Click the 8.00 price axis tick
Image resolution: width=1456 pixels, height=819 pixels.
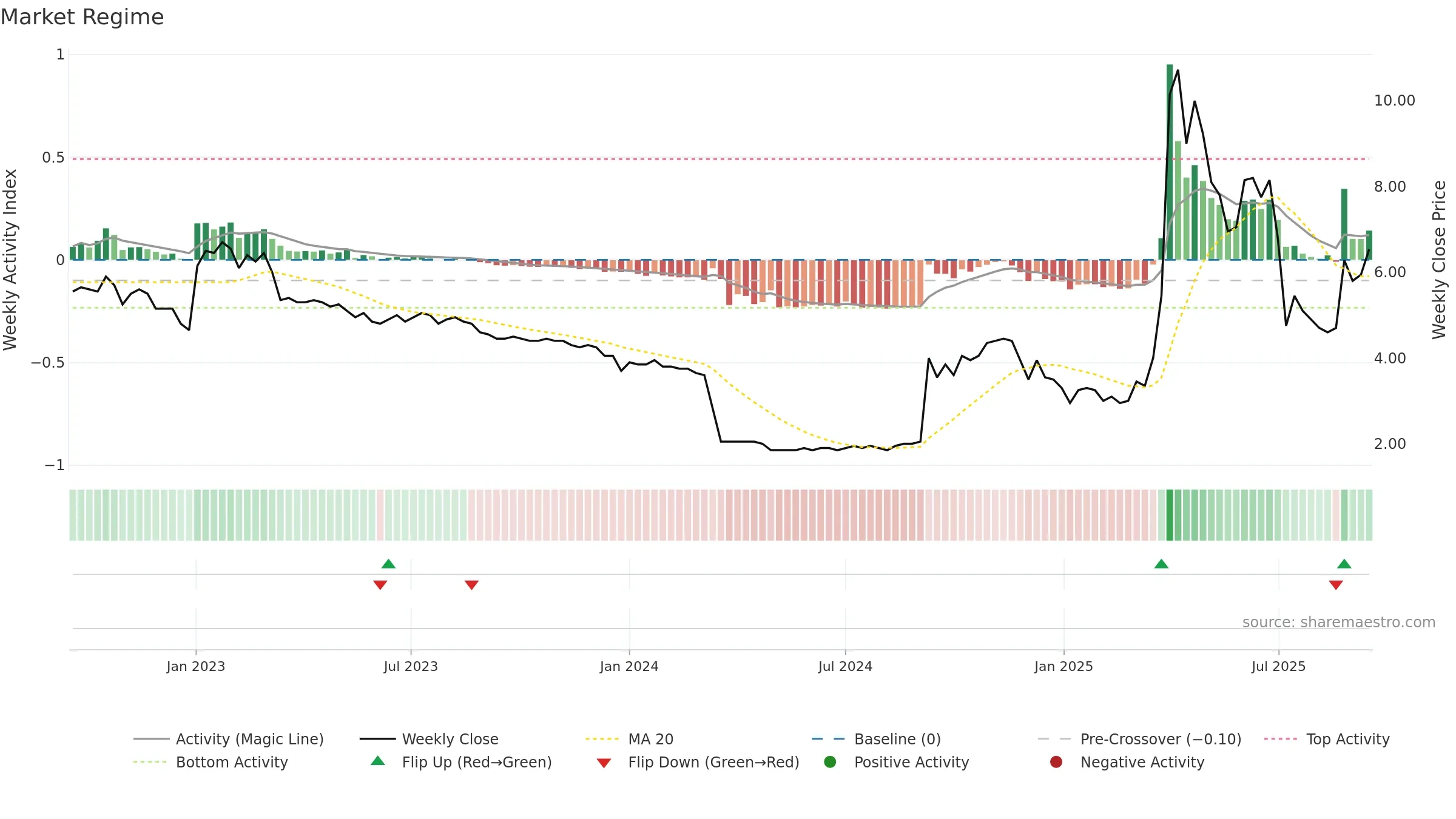(1390, 187)
